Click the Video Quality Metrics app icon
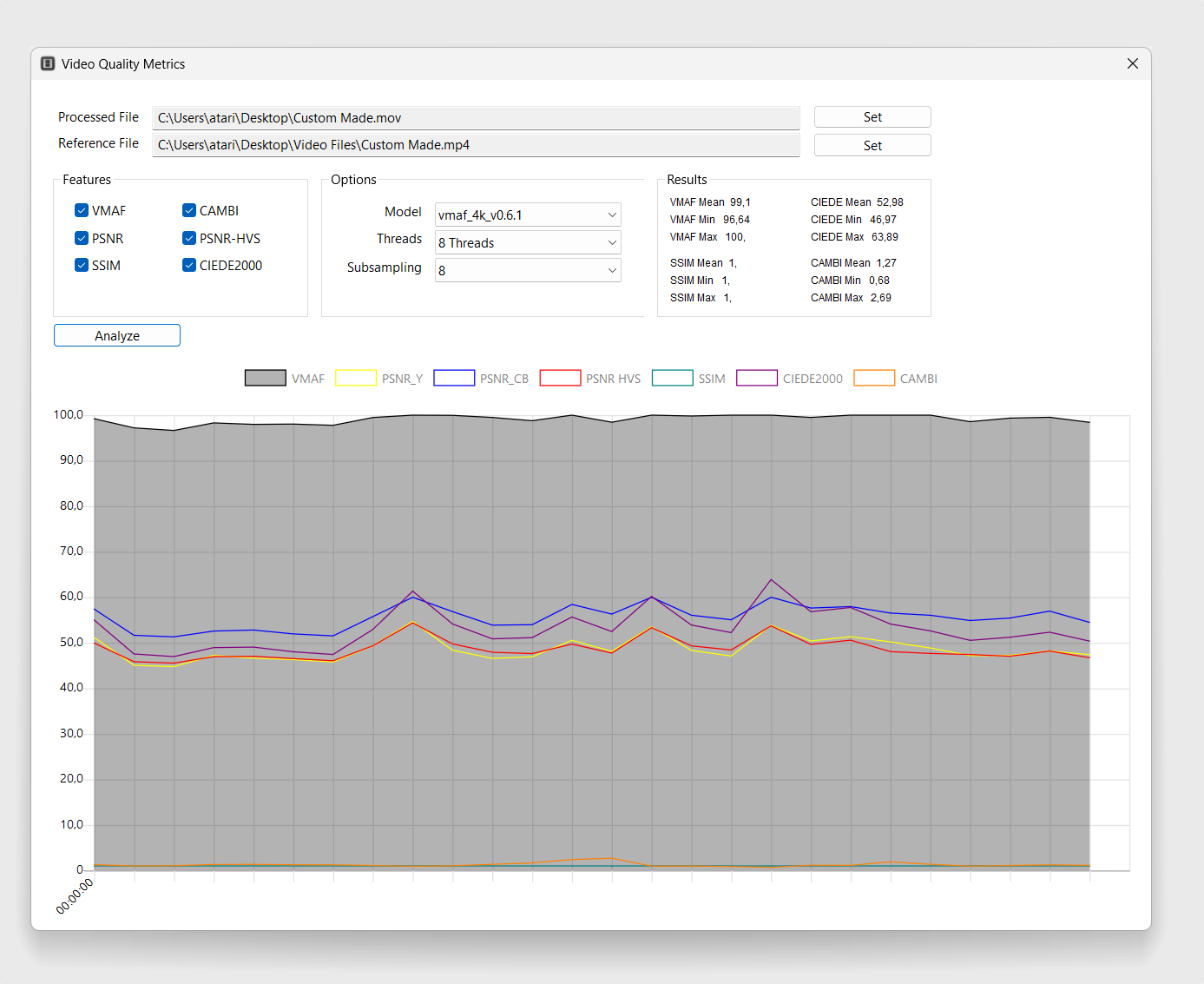The height and width of the screenshot is (984, 1204). pos(48,63)
